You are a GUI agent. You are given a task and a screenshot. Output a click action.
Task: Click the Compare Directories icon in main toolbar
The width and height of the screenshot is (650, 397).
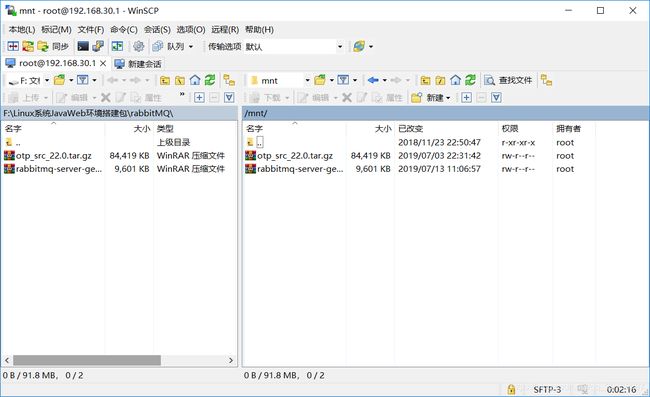tap(13, 46)
